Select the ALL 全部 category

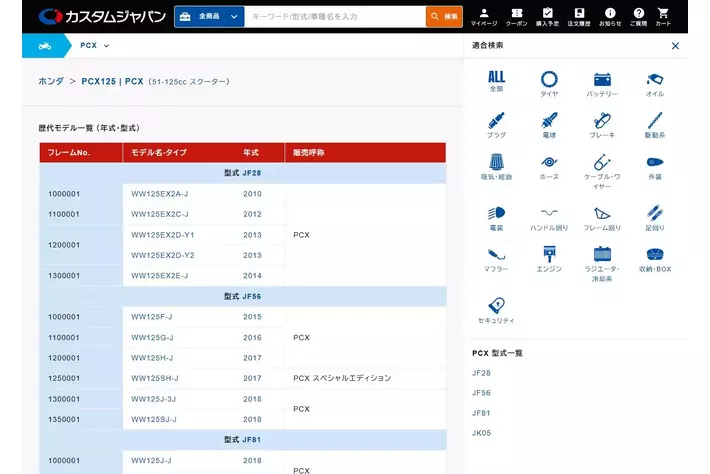[496, 82]
